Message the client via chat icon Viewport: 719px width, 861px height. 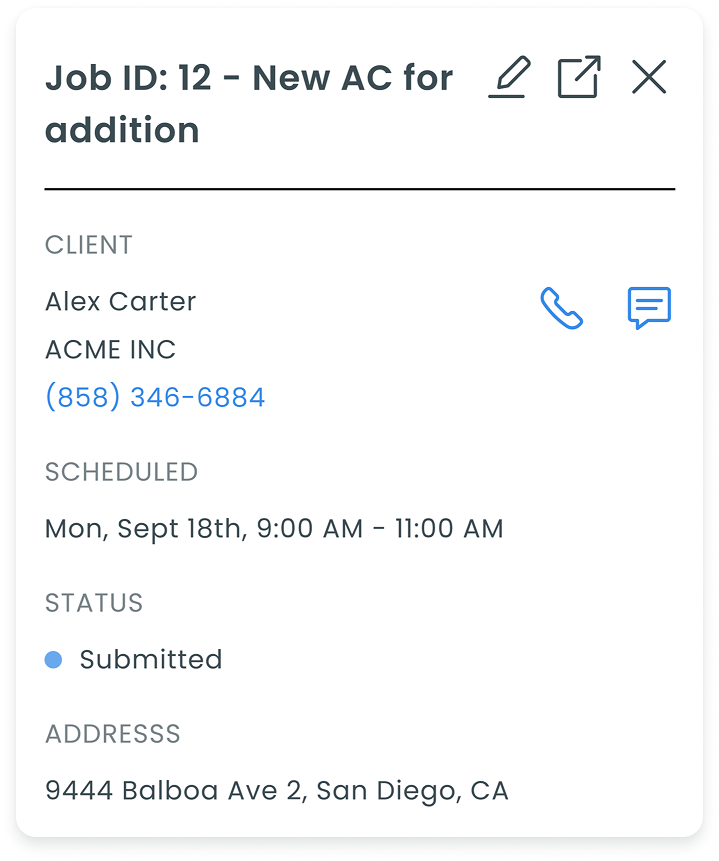pos(649,308)
